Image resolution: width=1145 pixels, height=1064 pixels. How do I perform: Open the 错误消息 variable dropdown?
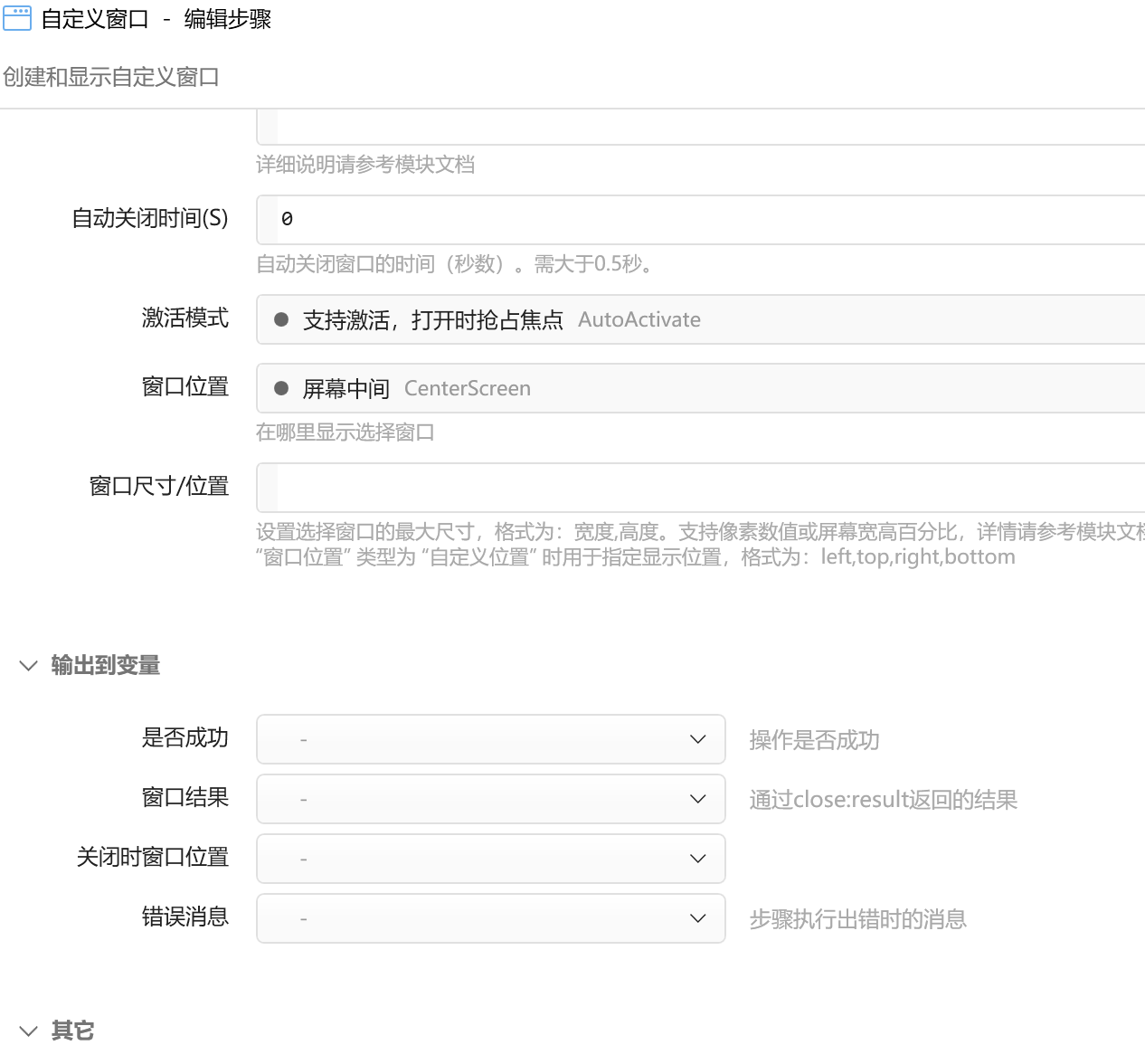click(491, 918)
